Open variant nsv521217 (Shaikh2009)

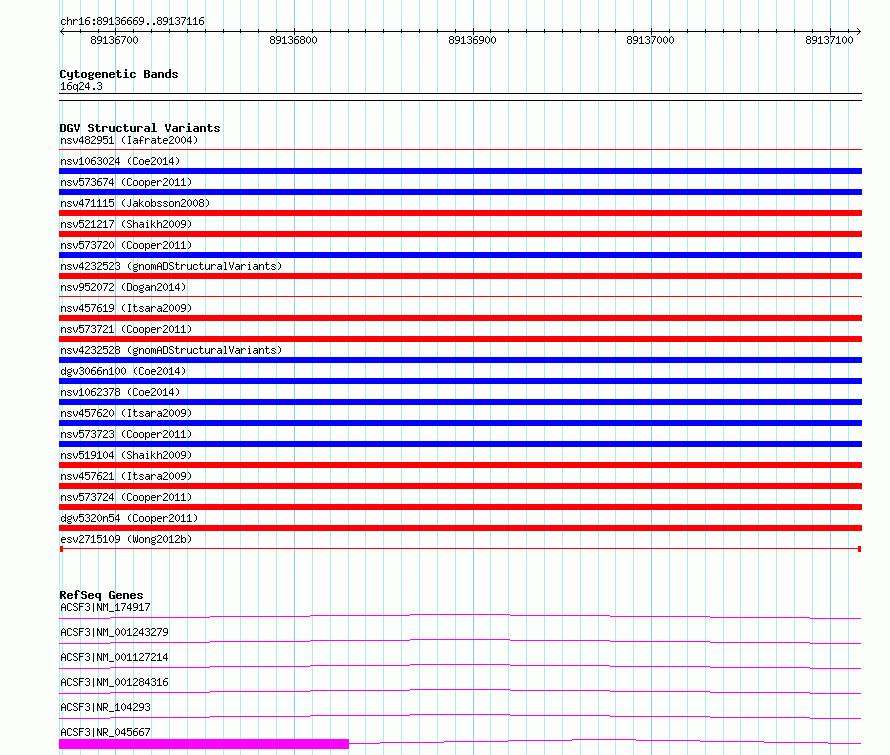126,224
